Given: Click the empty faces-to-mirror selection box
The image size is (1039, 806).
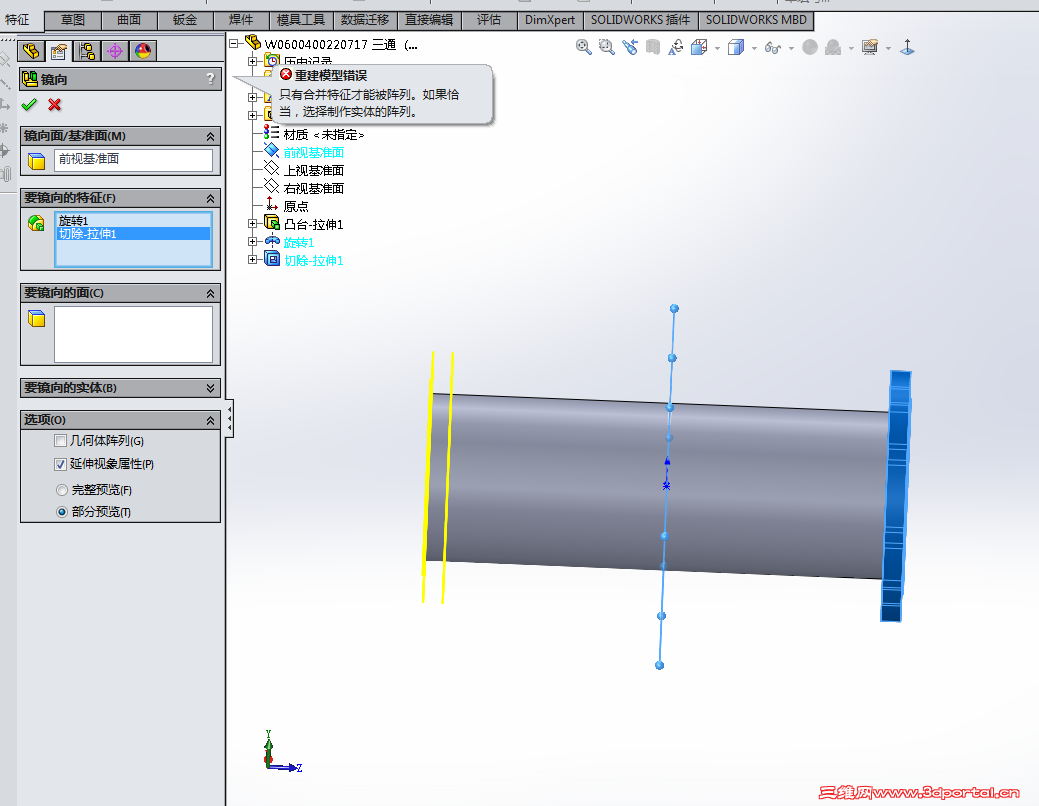Looking at the screenshot, I should (x=133, y=334).
